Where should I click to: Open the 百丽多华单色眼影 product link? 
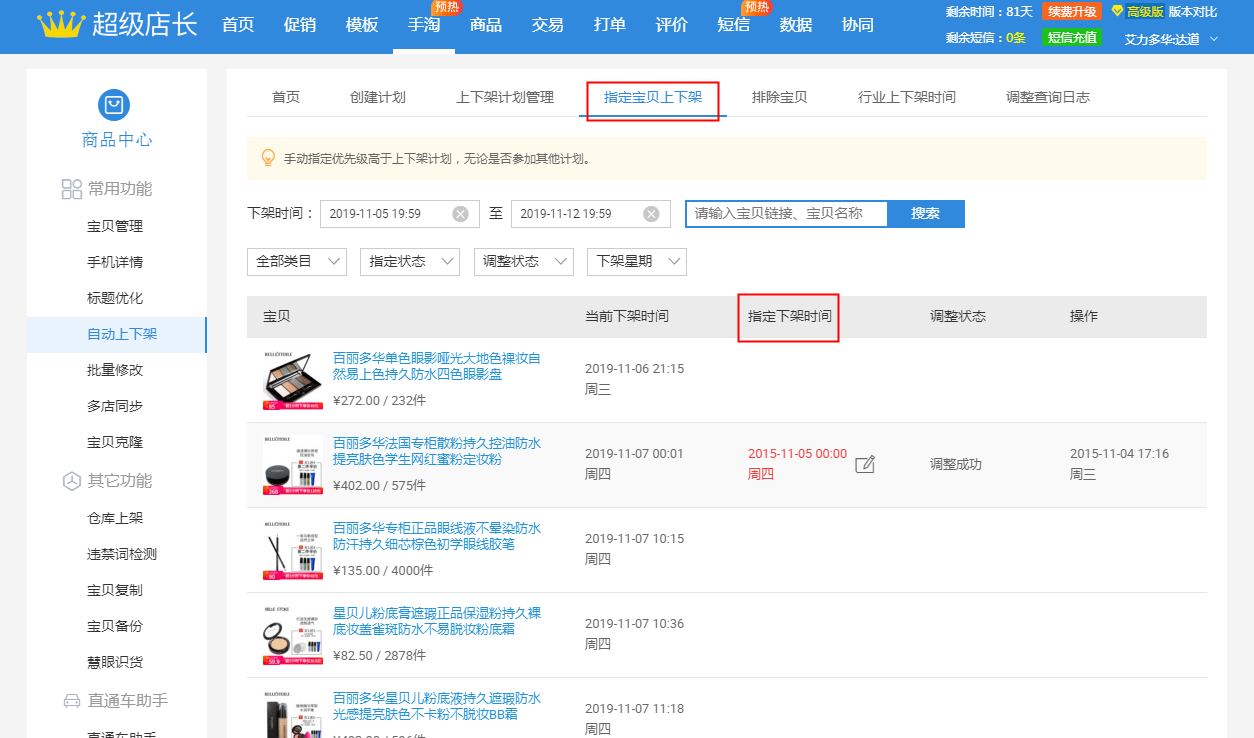coord(436,366)
